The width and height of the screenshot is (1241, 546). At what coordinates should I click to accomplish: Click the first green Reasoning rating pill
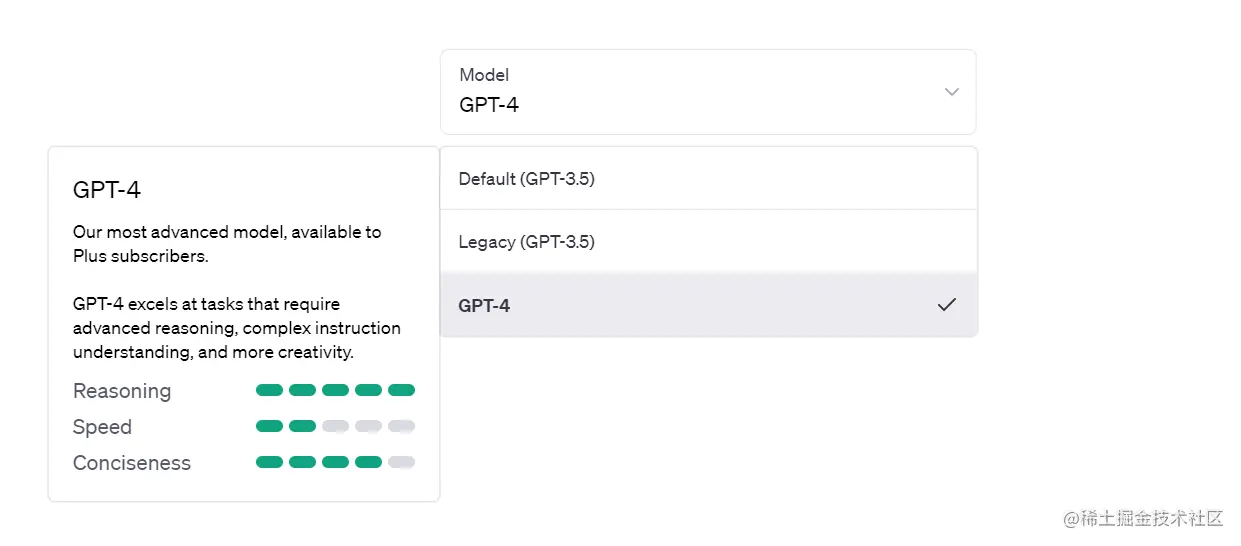[x=269, y=390]
